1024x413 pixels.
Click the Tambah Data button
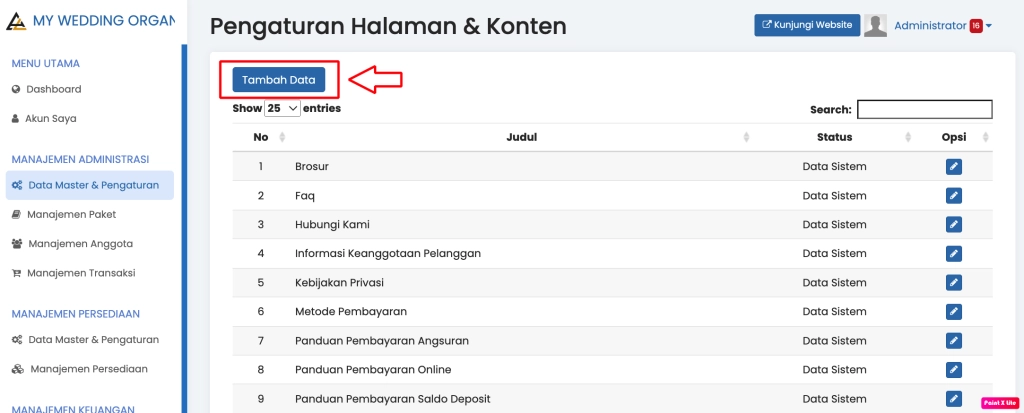pos(279,80)
